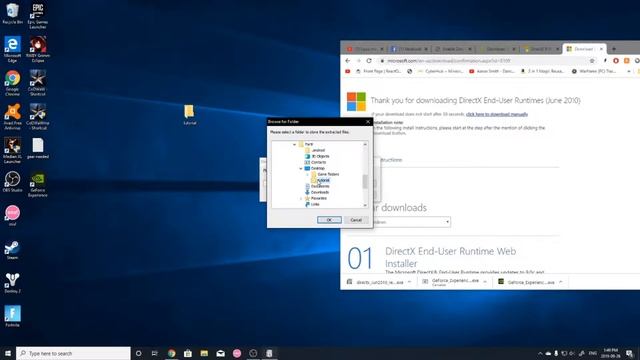This screenshot has height=360, width=640.
Task: Open the Windows Start menu
Action: click(x=7, y=353)
